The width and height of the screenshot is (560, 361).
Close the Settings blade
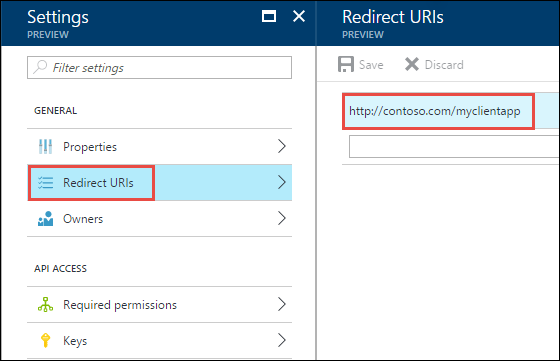click(x=299, y=16)
